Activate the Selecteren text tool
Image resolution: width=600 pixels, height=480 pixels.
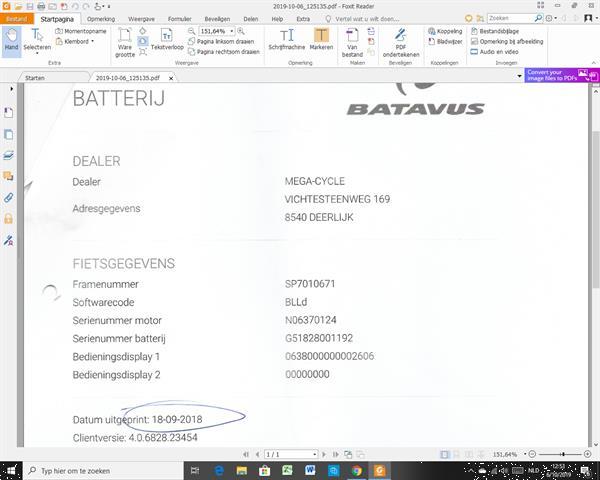point(37,41)
